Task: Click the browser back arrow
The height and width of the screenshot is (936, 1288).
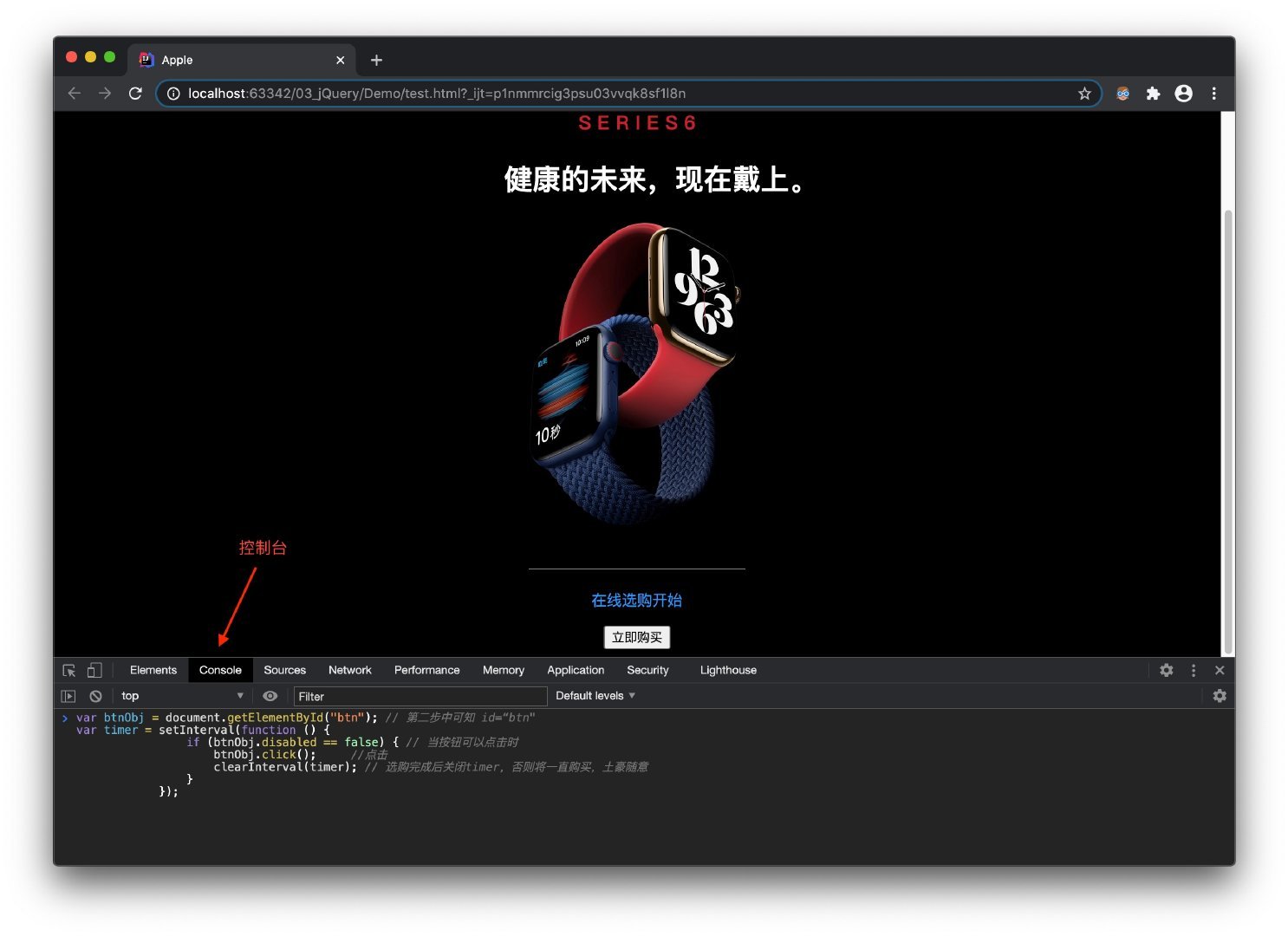Action: (75, 94)
